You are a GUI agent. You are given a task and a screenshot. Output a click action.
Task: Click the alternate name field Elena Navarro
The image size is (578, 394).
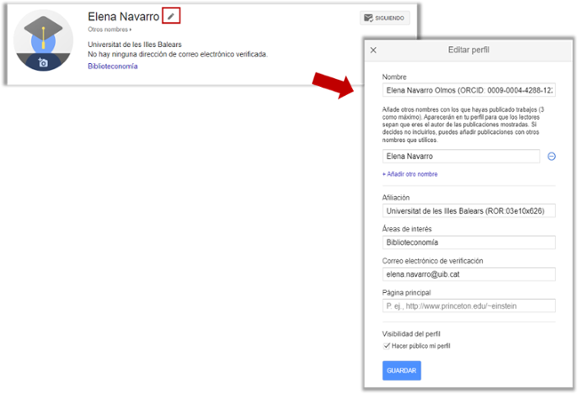[x=461, y=156]
